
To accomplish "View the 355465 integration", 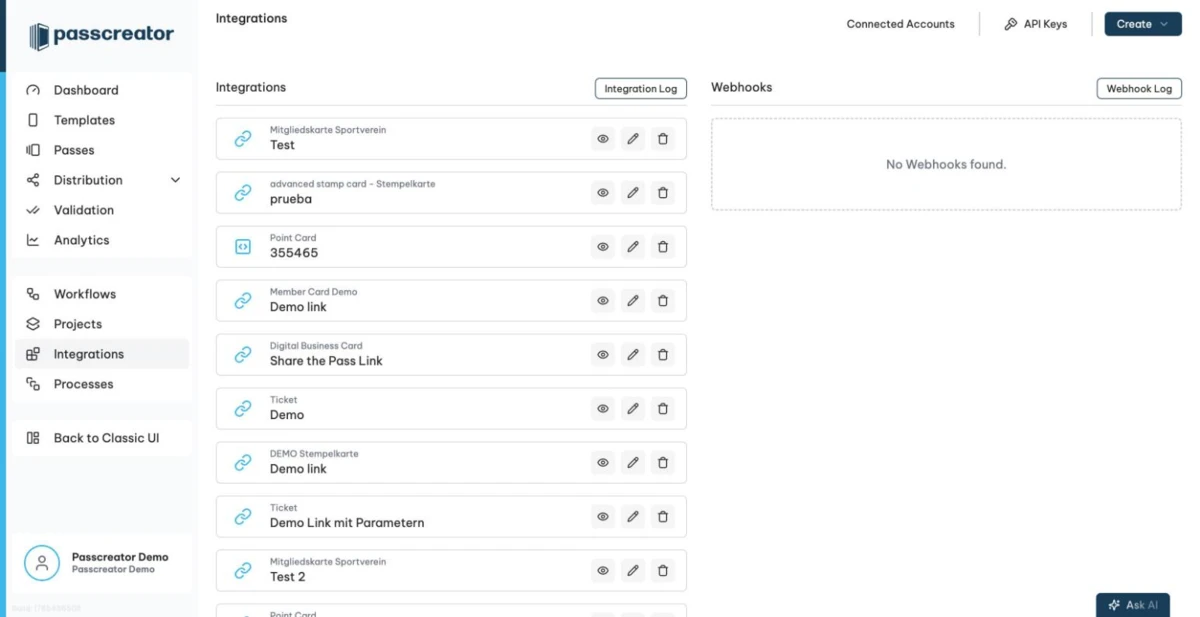I will tap(603, 247).
